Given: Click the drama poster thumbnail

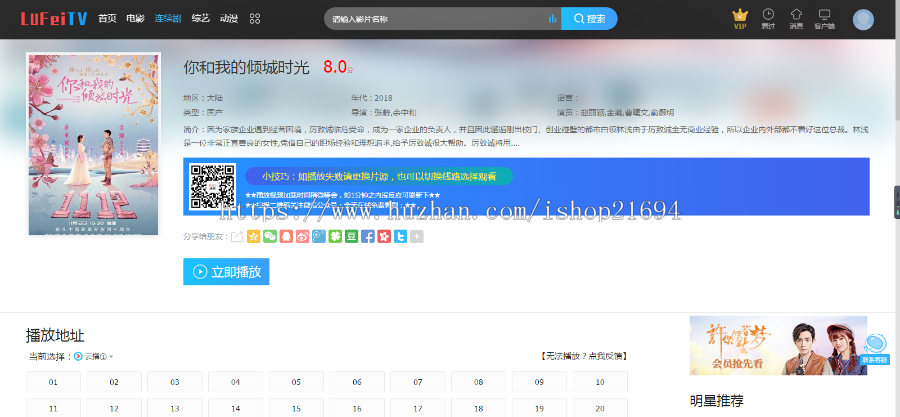Looking at the screenshot, I should coord(94,144).
